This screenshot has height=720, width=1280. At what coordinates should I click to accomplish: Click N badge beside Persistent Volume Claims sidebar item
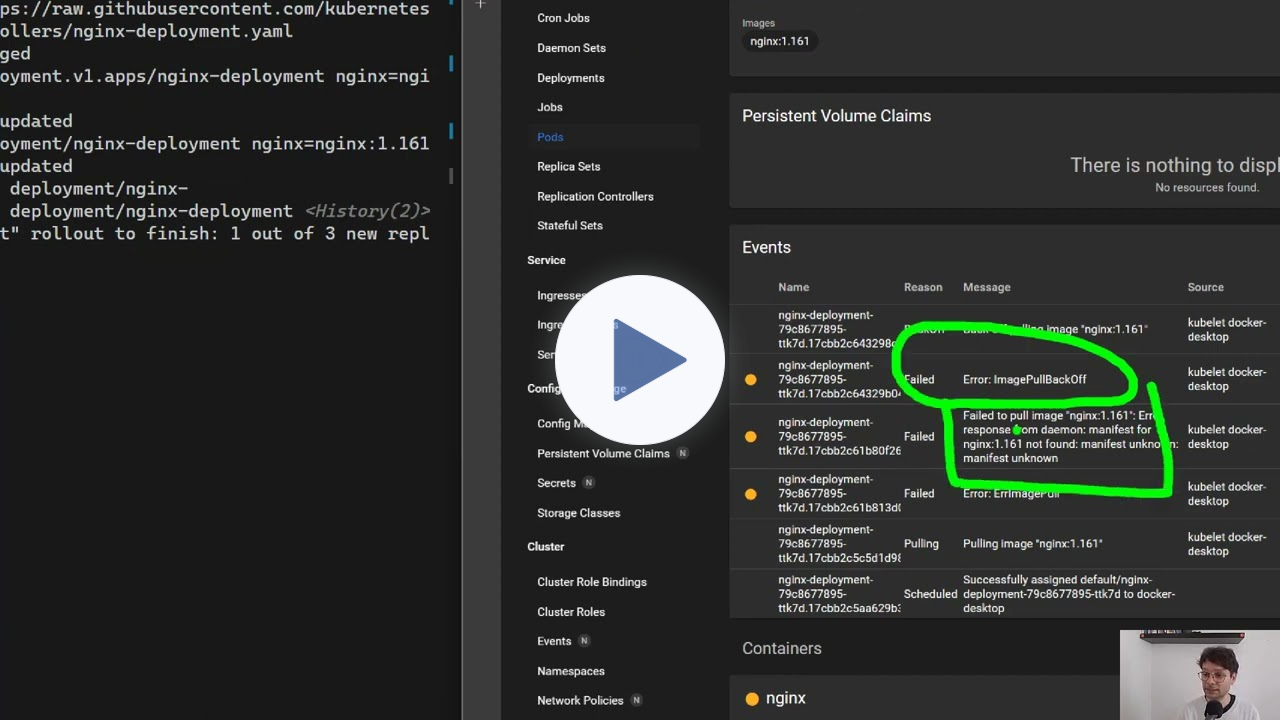pos(683,453)
